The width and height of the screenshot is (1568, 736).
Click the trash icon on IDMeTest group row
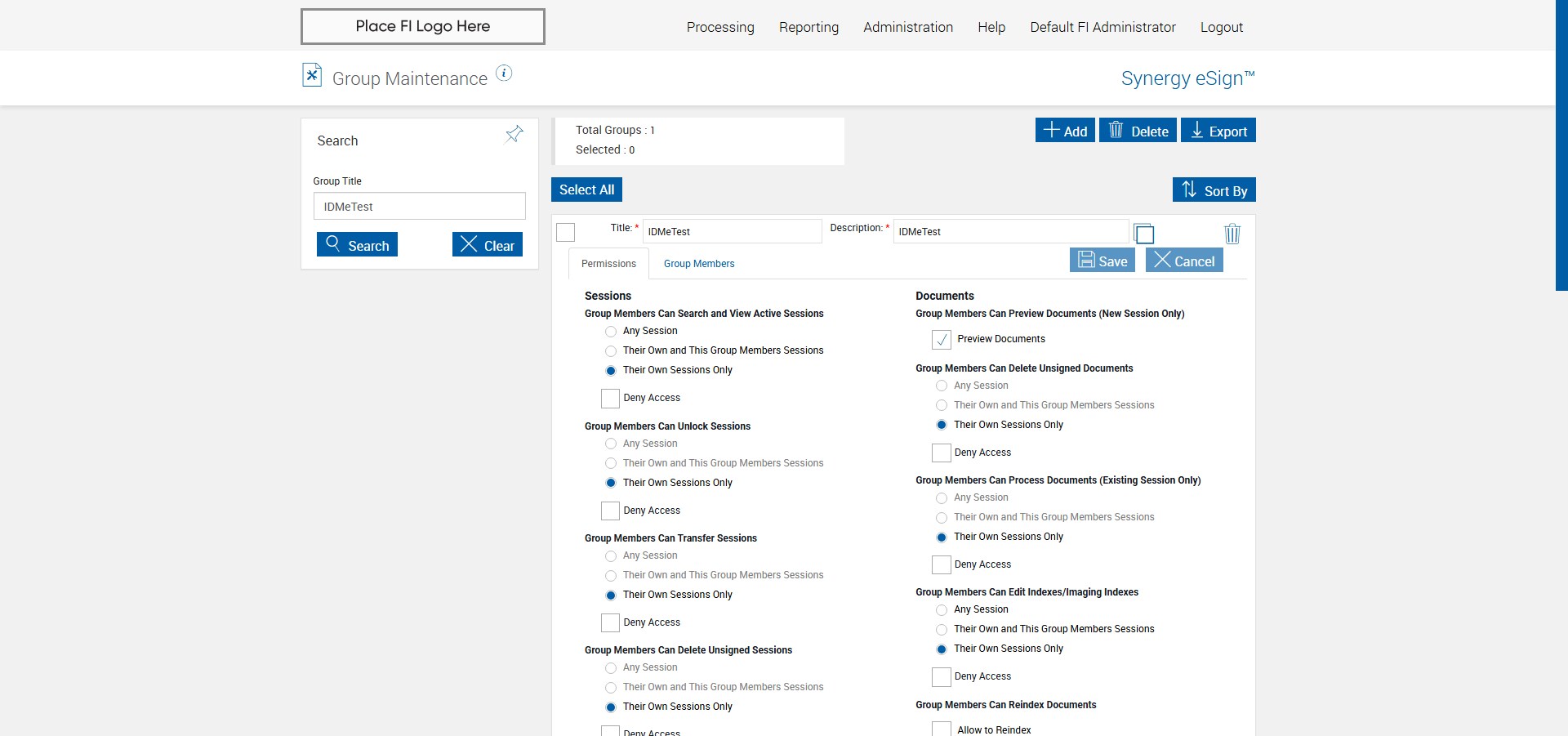(x=1232, y=234)
